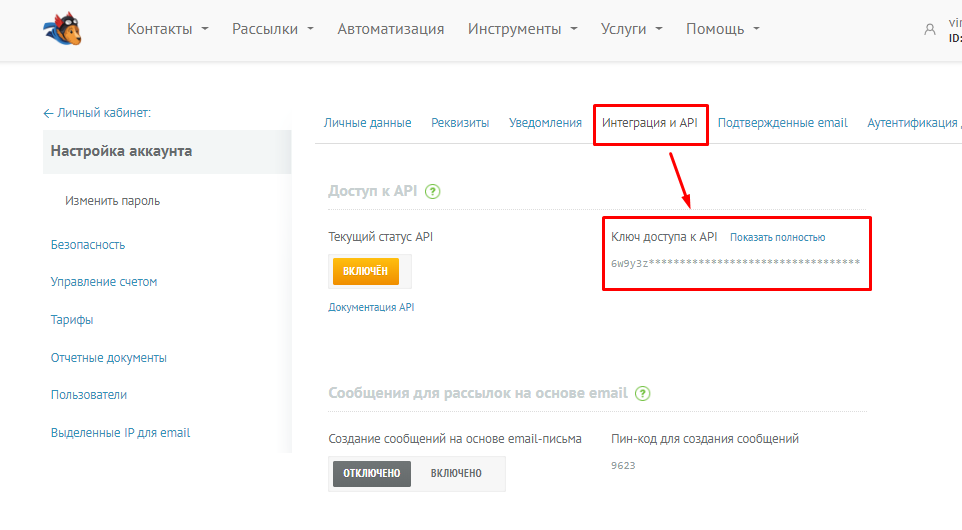Open Управление счетом in sidebar
Screen dimensions: 962x530
[104, 282]
